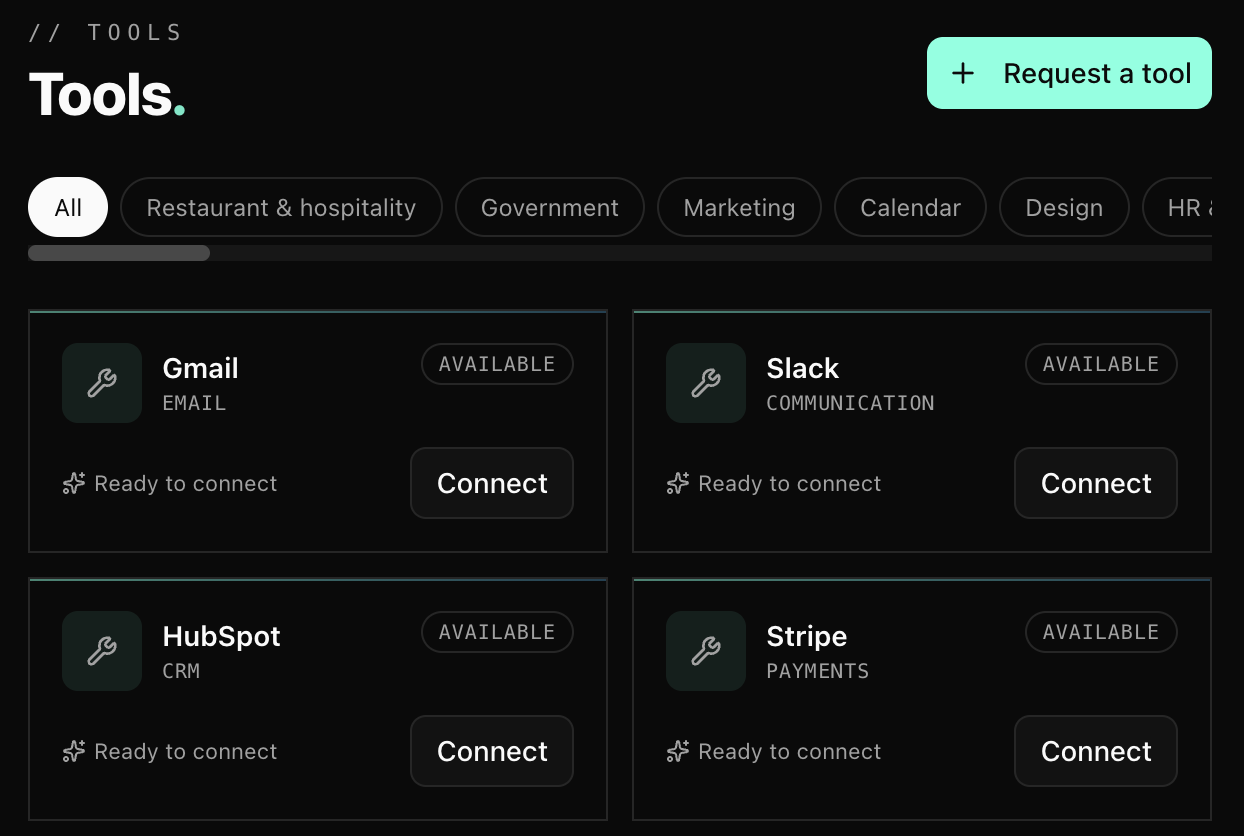This screenshot has height=836, width=1244.
Task: Click the AVAILABLE badge on Slack
Action: tap(1101, 364)
